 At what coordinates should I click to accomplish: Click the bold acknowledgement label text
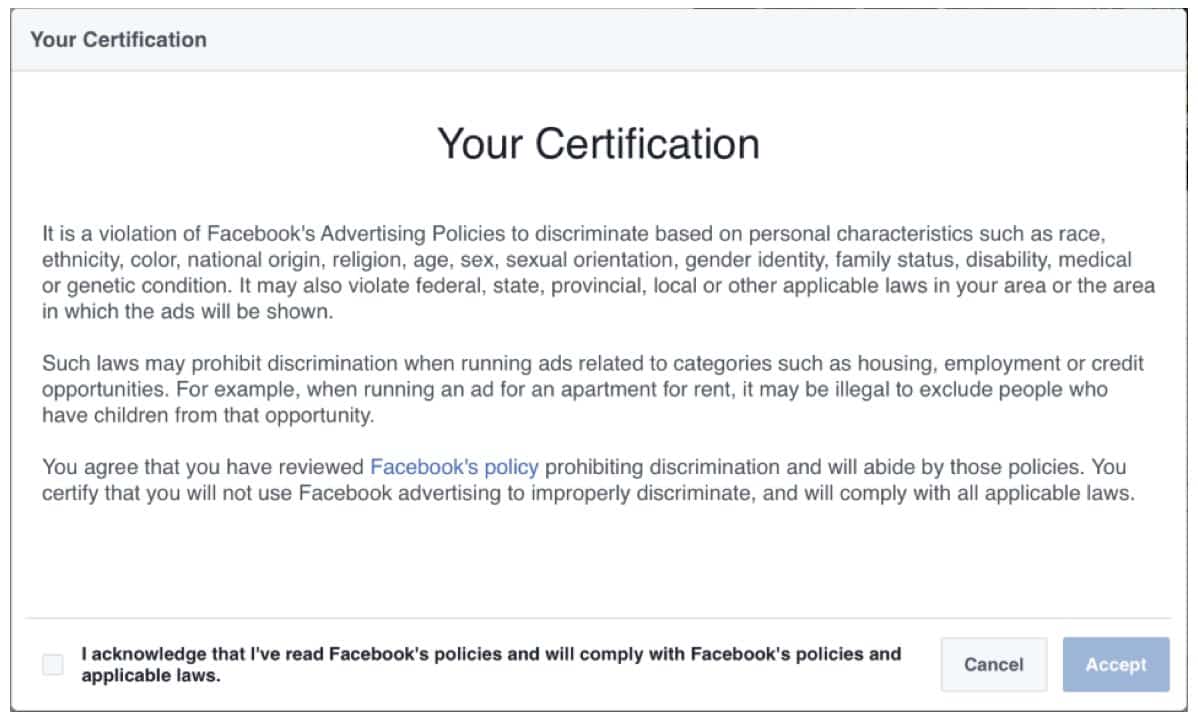490,655
